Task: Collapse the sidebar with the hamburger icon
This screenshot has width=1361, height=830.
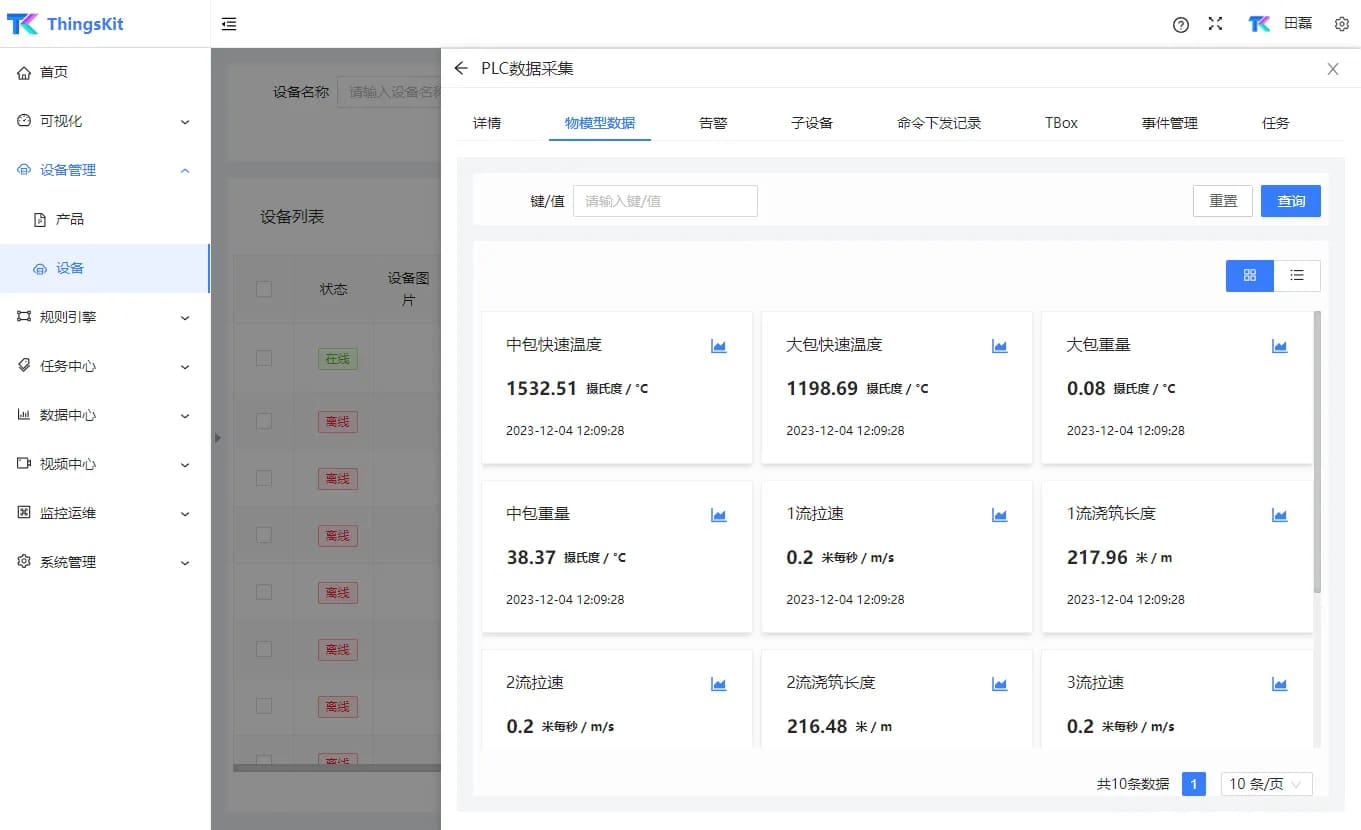Action: coord(228,23)
